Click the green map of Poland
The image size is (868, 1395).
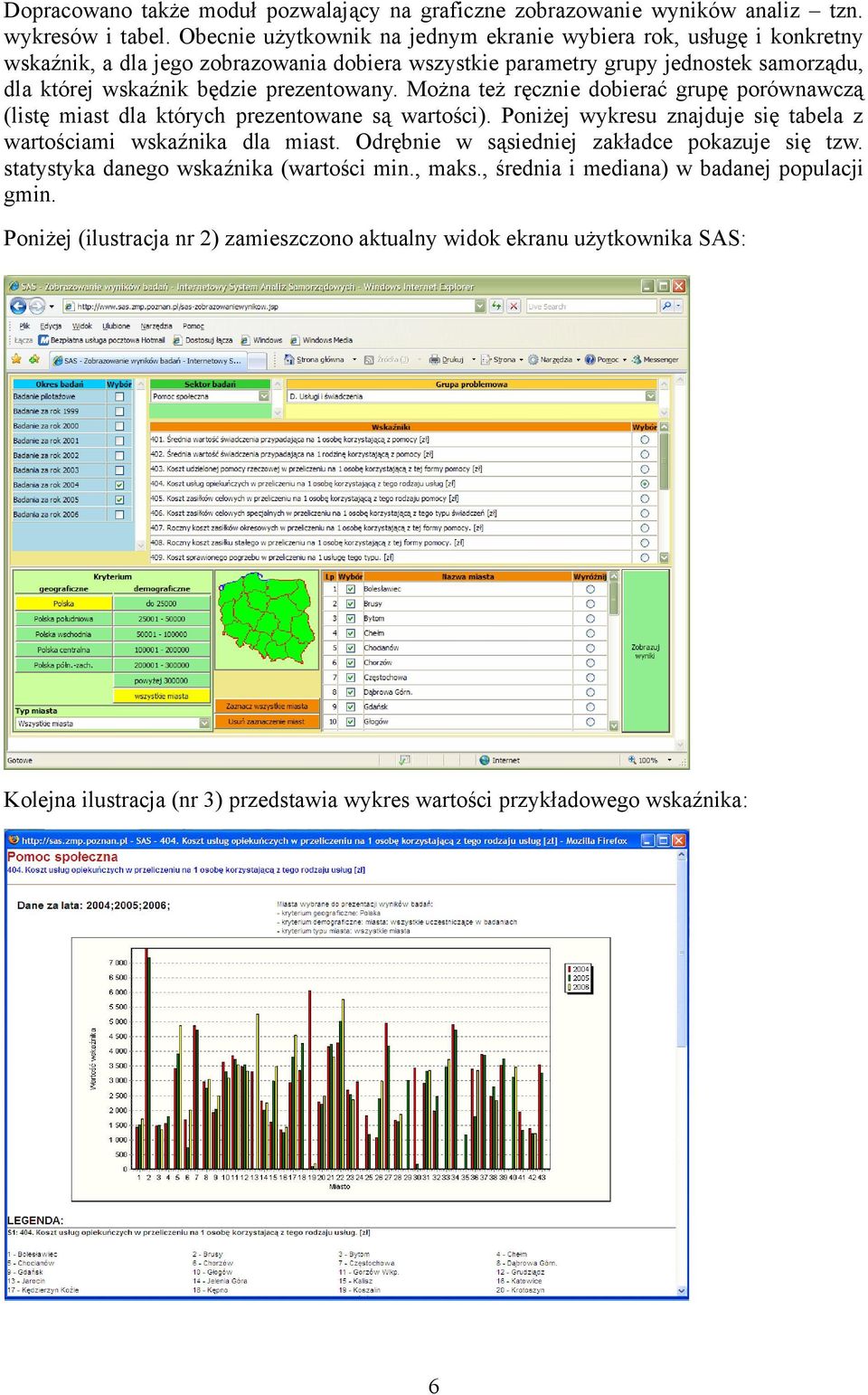pyautogui.click(x=266, y=618)
